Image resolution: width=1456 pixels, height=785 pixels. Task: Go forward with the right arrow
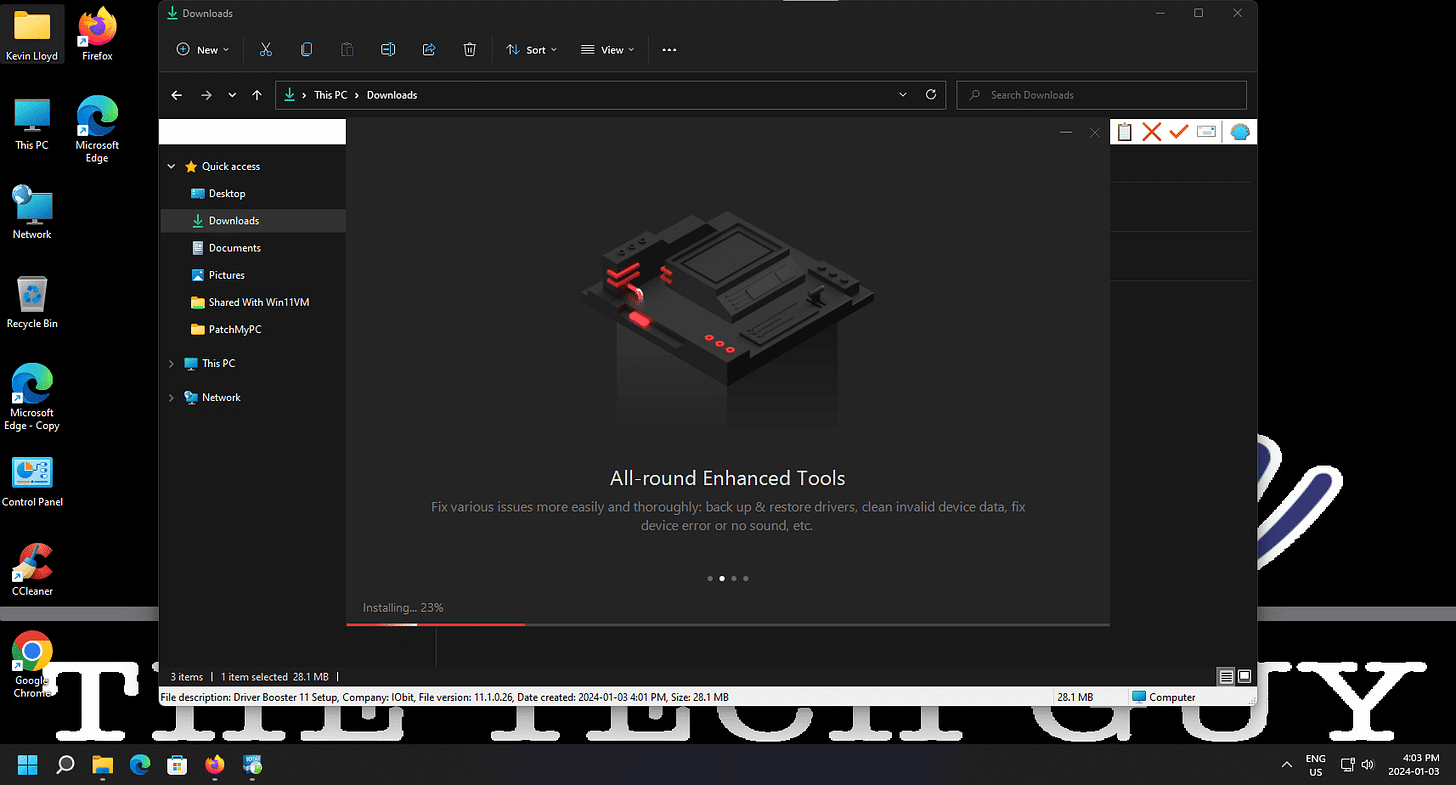click(206, 95)
